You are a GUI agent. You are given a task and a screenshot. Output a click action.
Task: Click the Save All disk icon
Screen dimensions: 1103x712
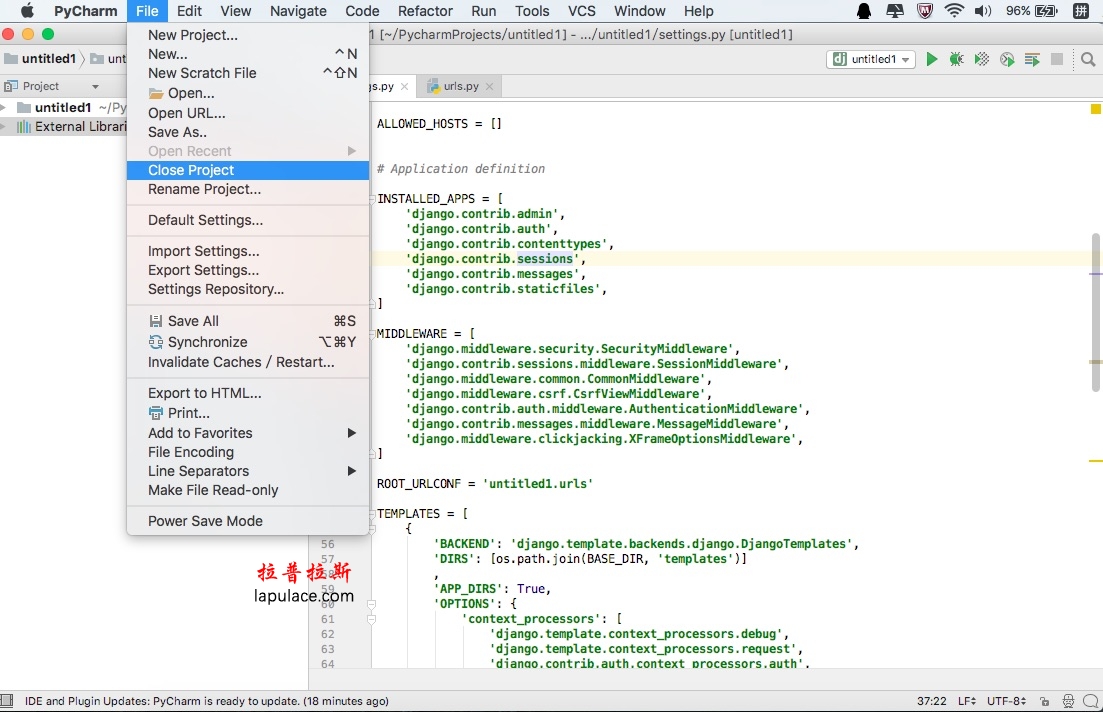point(155,321)
